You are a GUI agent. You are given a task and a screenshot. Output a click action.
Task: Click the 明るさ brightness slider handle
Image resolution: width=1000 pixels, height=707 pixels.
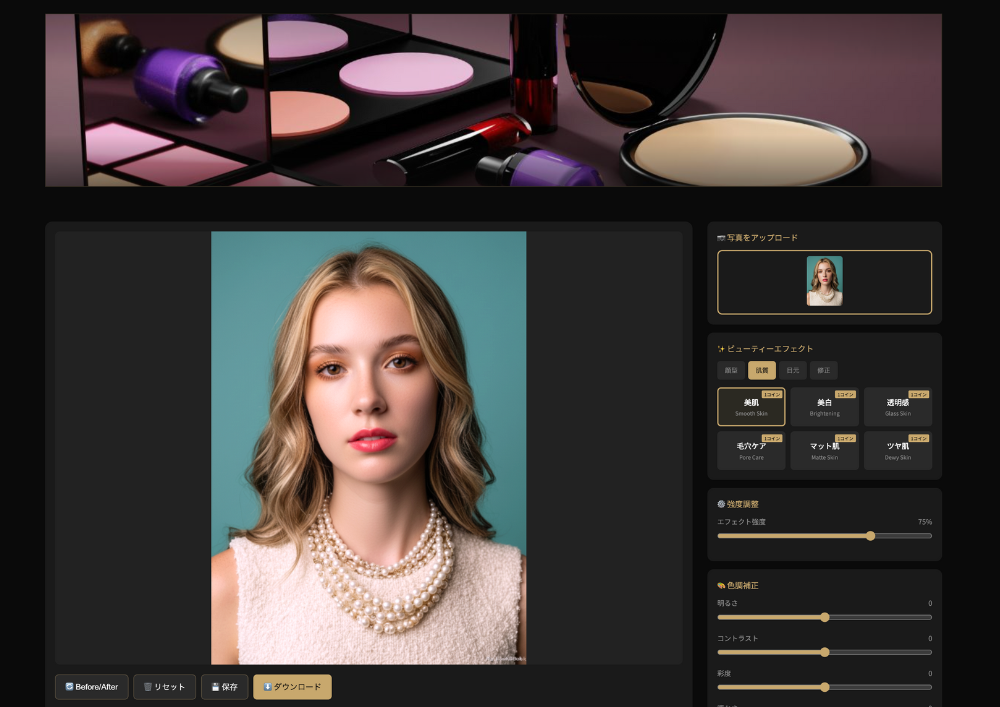825,617
